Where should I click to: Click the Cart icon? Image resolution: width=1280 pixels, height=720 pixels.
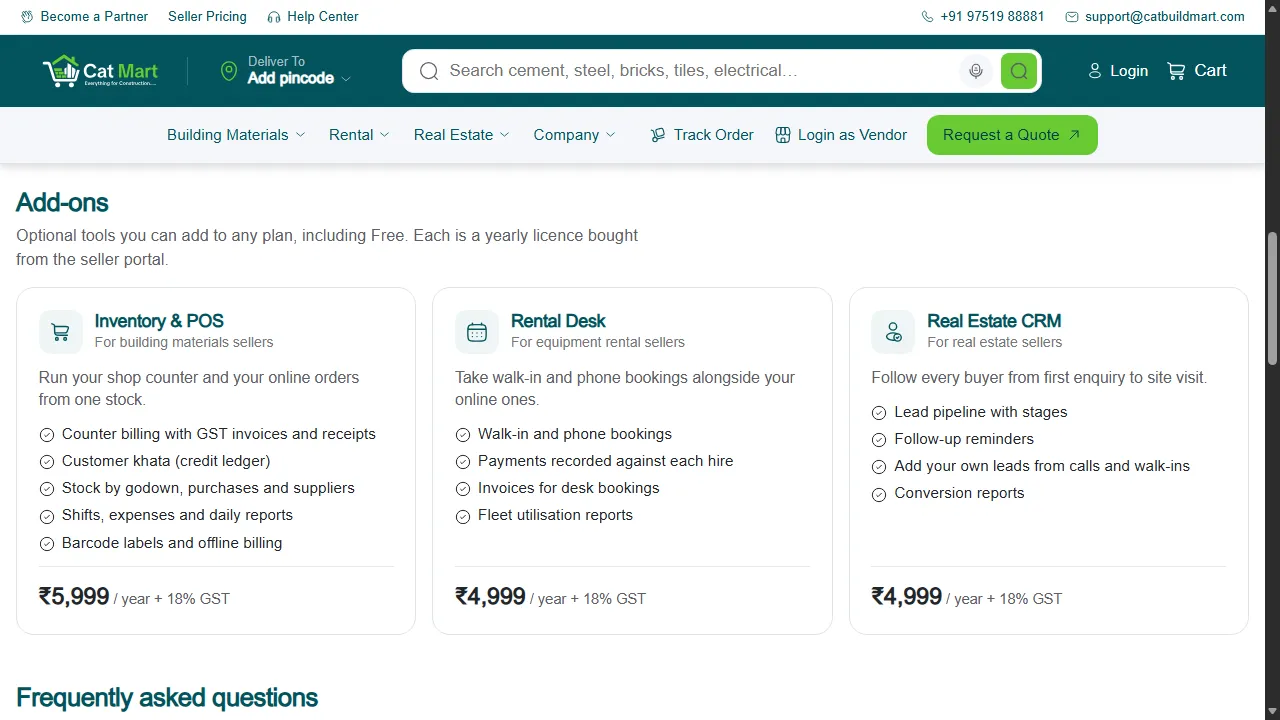(x=1176, y=71)
